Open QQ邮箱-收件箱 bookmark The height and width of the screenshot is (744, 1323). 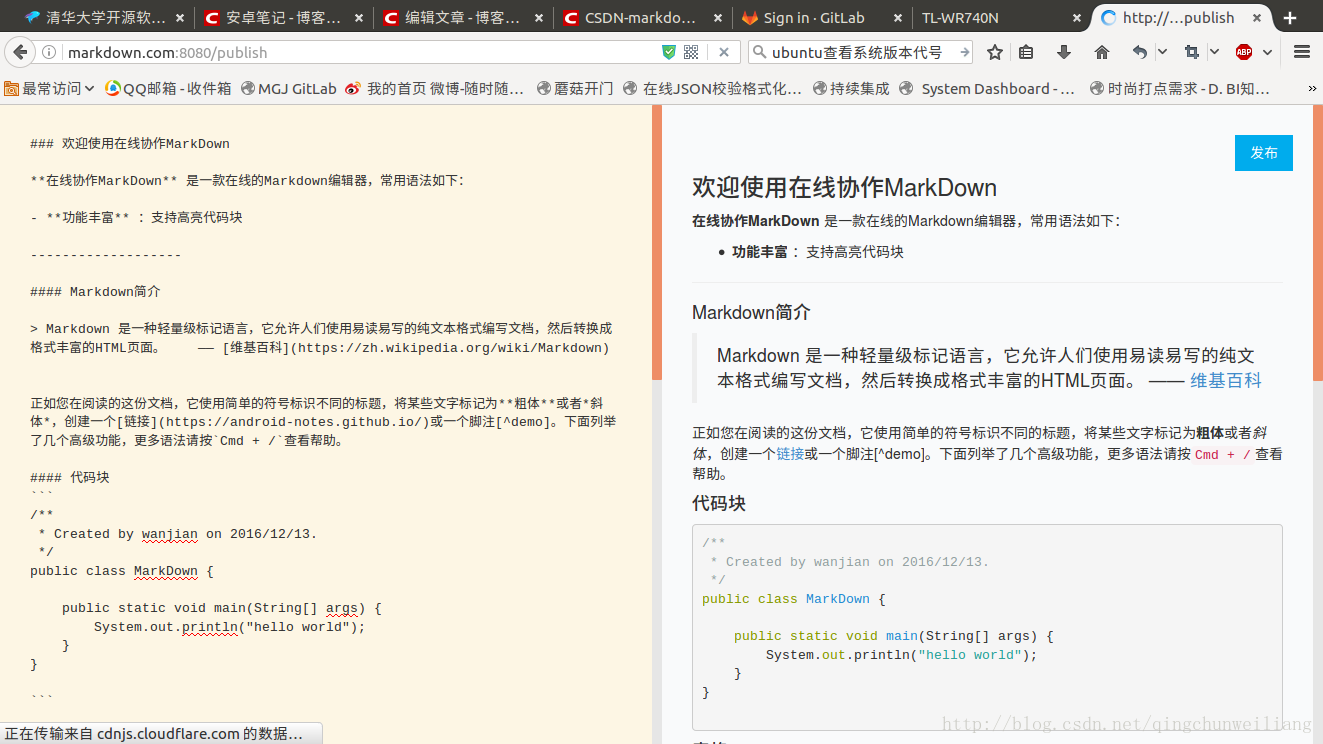tap(169, 89)
